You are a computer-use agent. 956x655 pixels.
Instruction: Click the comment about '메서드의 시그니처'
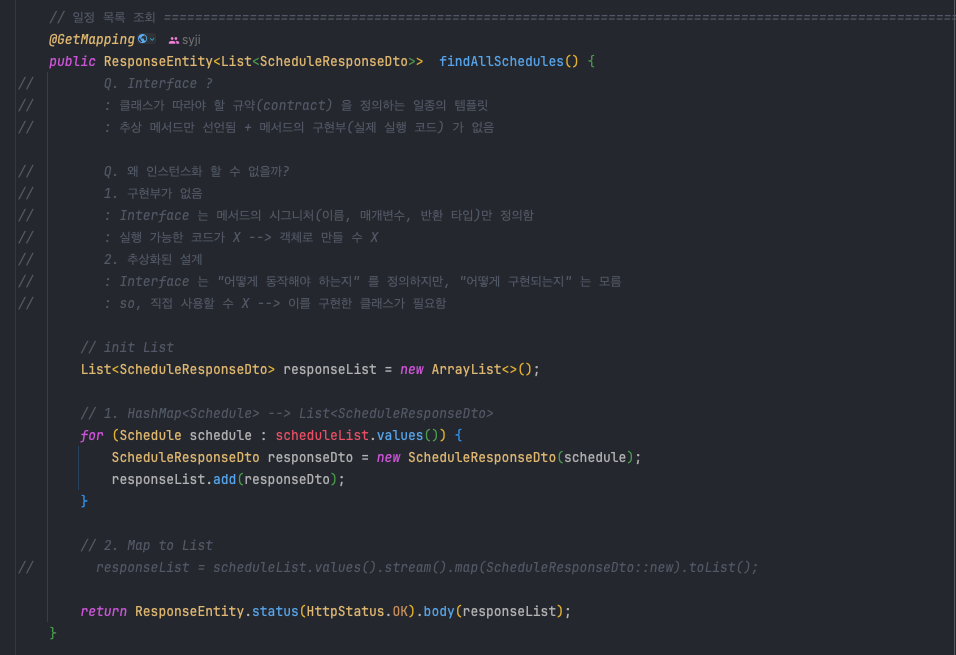click(x=318, y=215)
